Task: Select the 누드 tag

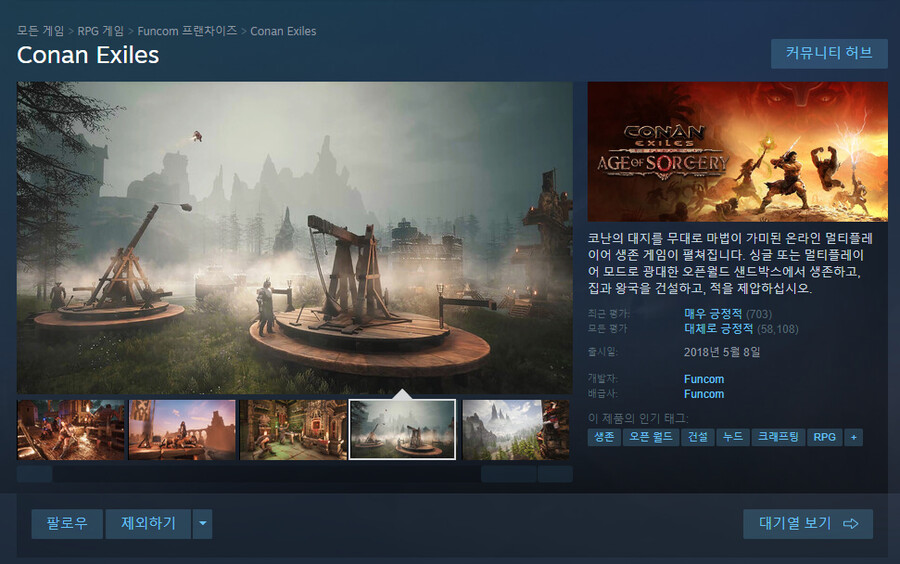Action: 732,437
